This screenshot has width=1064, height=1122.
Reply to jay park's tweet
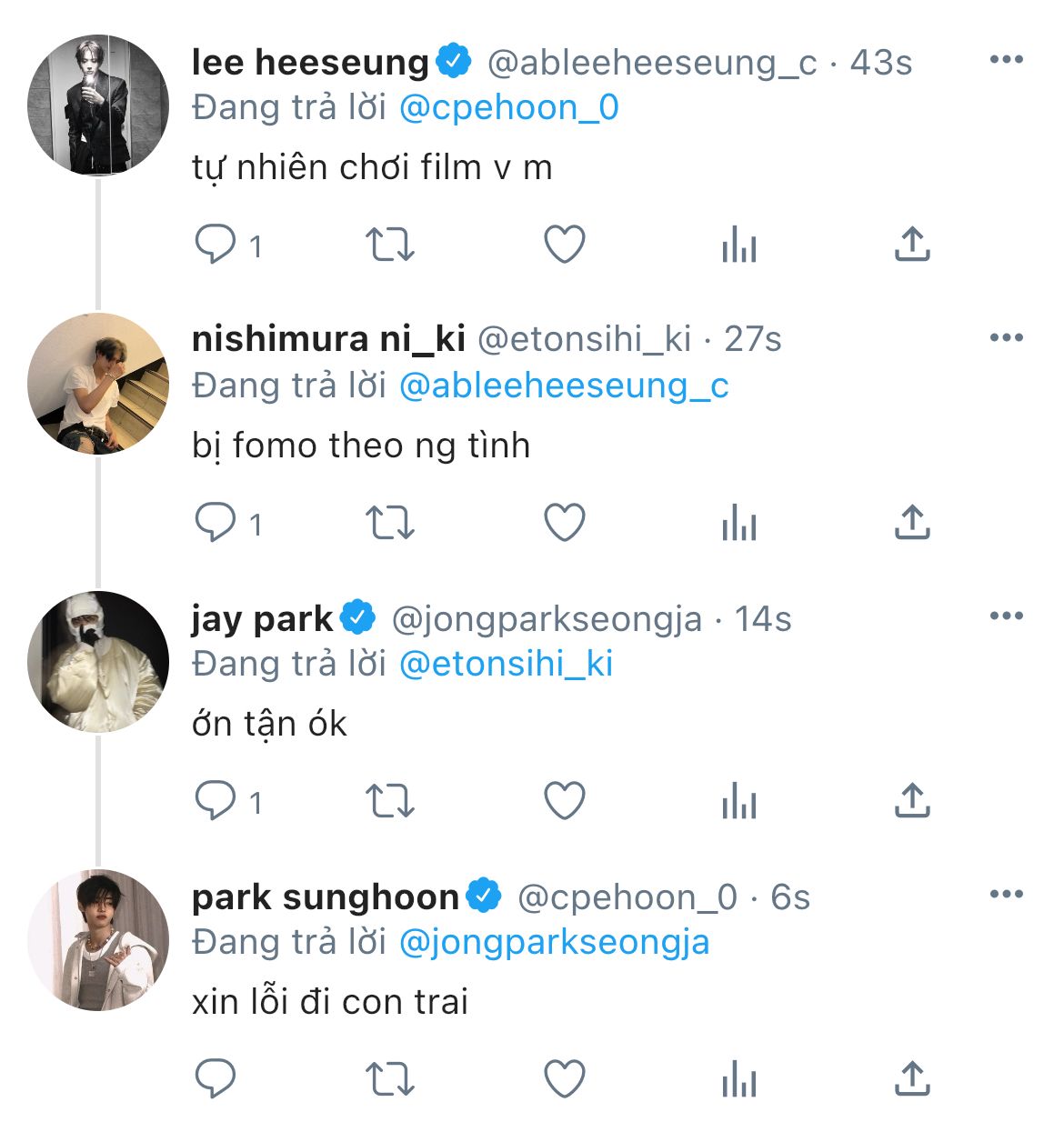216,801
